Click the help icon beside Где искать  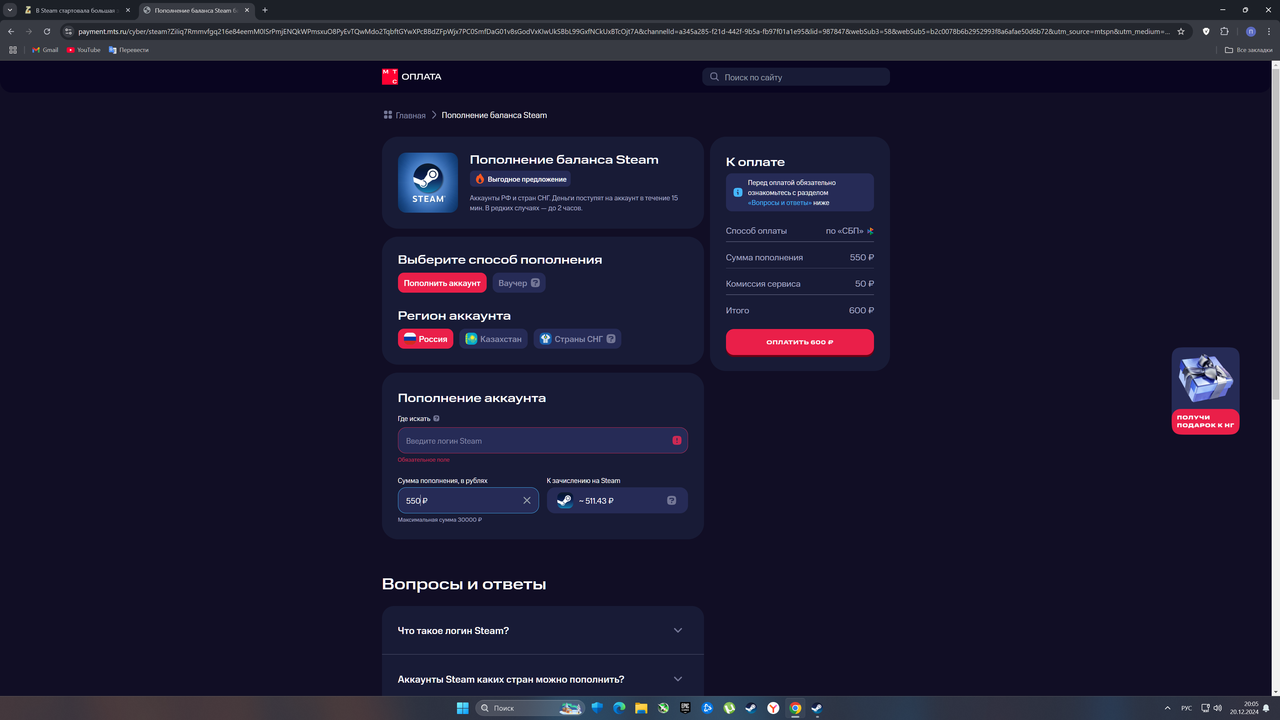(437, 419)
